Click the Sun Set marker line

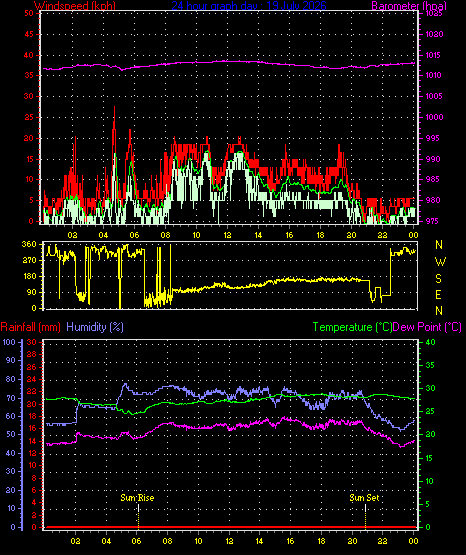click(365, 516)
